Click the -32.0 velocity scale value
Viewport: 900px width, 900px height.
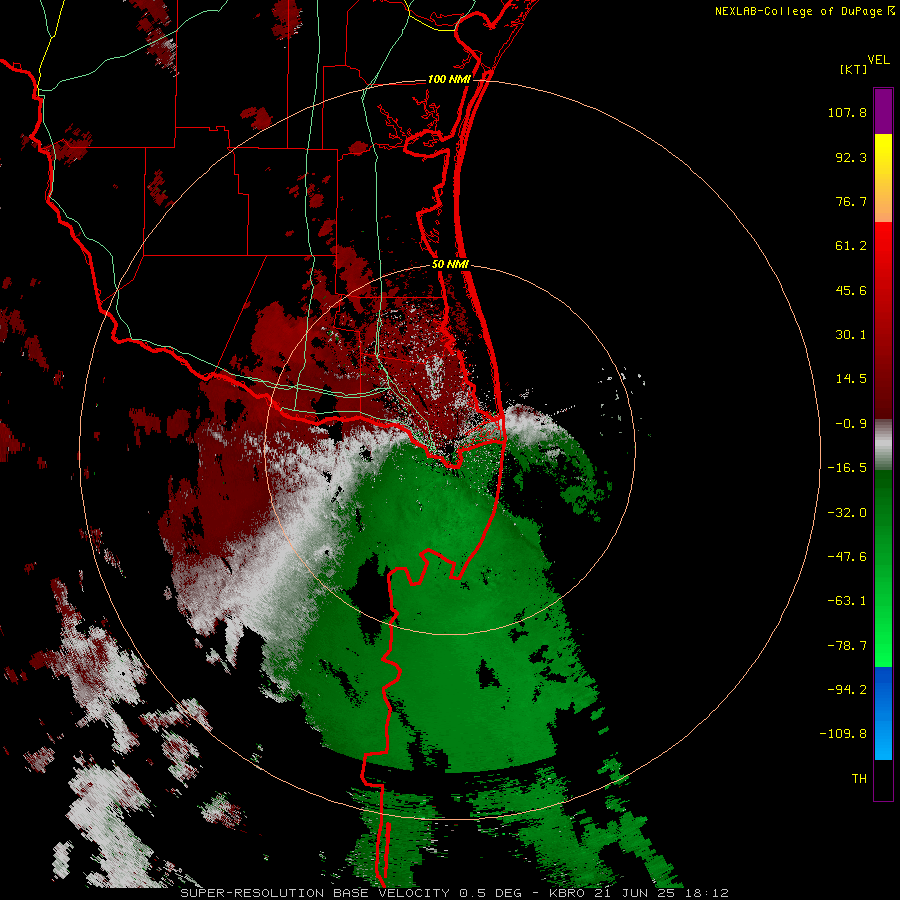coord(847,513)
